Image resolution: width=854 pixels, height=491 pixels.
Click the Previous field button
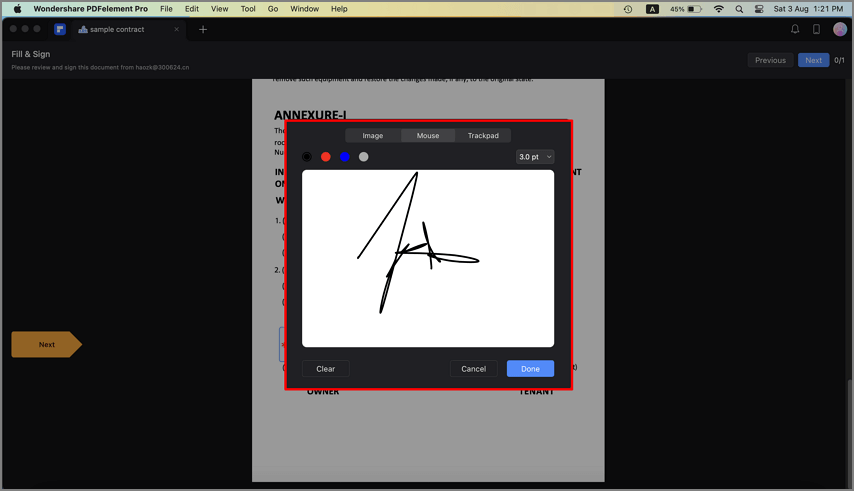[770, 60]
